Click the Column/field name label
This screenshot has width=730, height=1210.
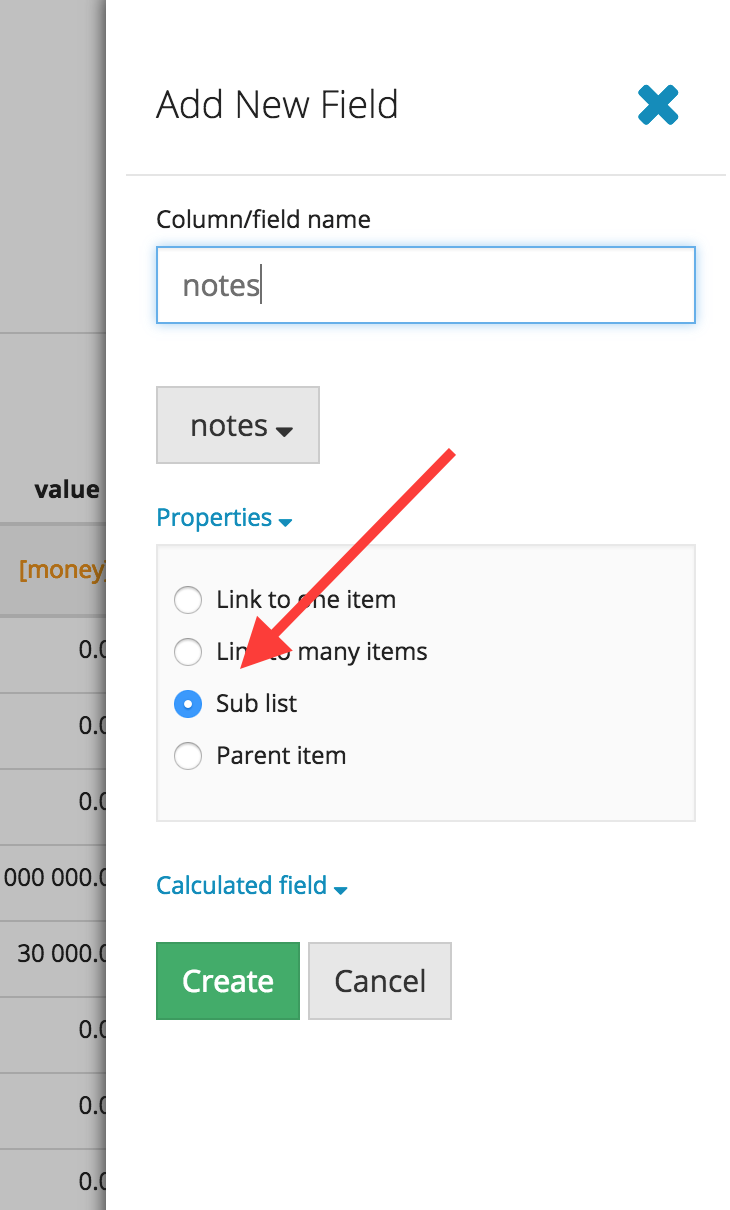(263, 219)
